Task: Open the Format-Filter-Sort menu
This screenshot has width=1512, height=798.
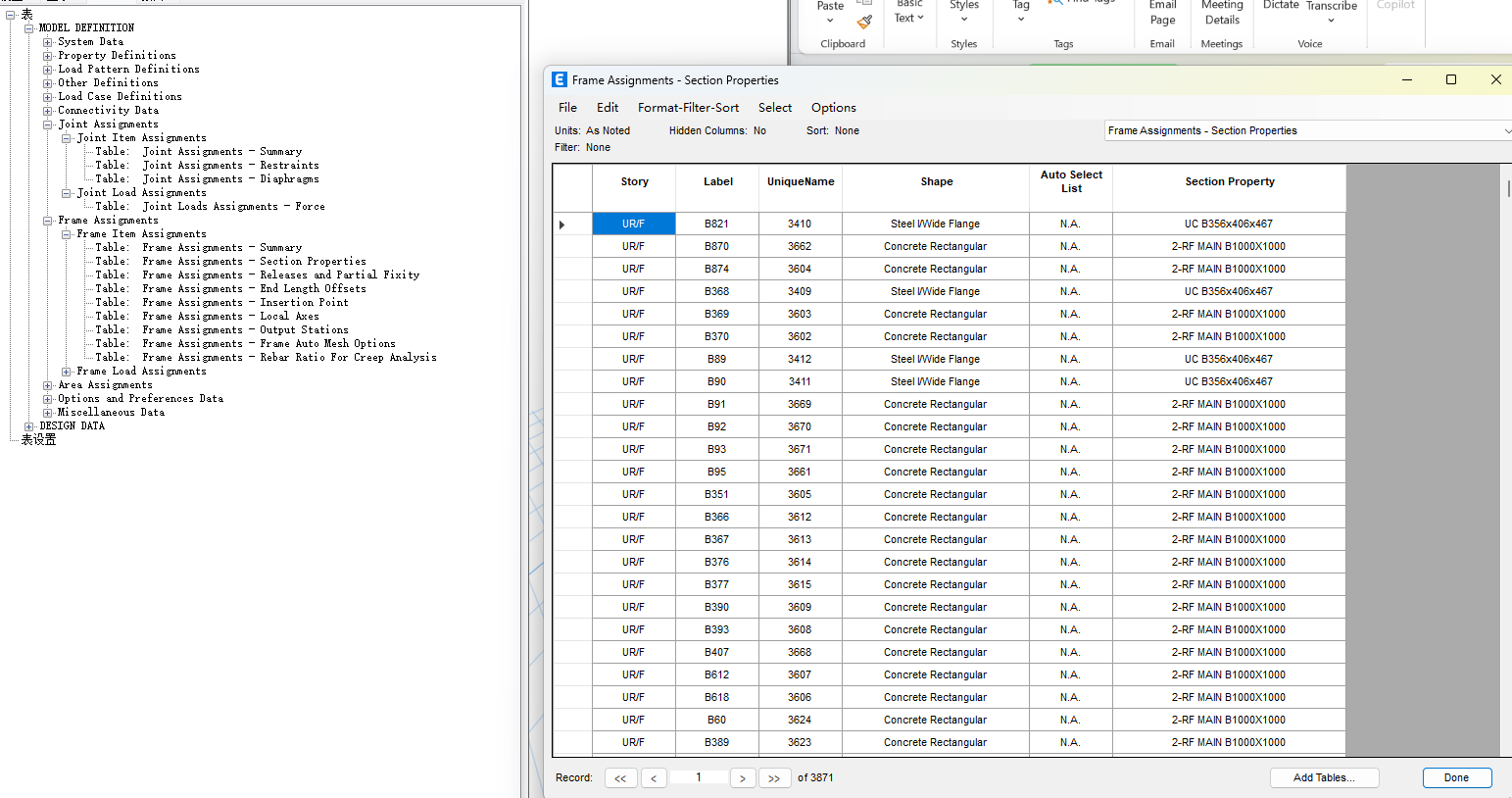Action: point(688,108)
